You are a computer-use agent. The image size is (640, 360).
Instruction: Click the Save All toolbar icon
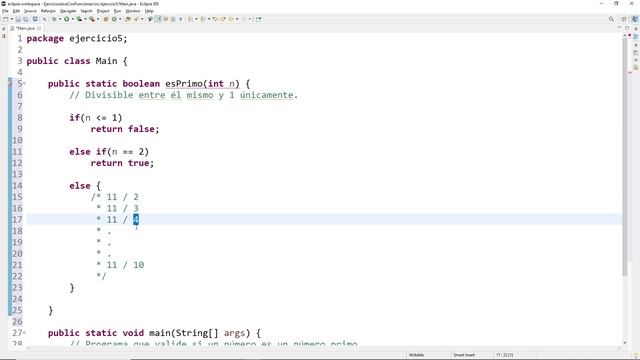click(26, 19)
